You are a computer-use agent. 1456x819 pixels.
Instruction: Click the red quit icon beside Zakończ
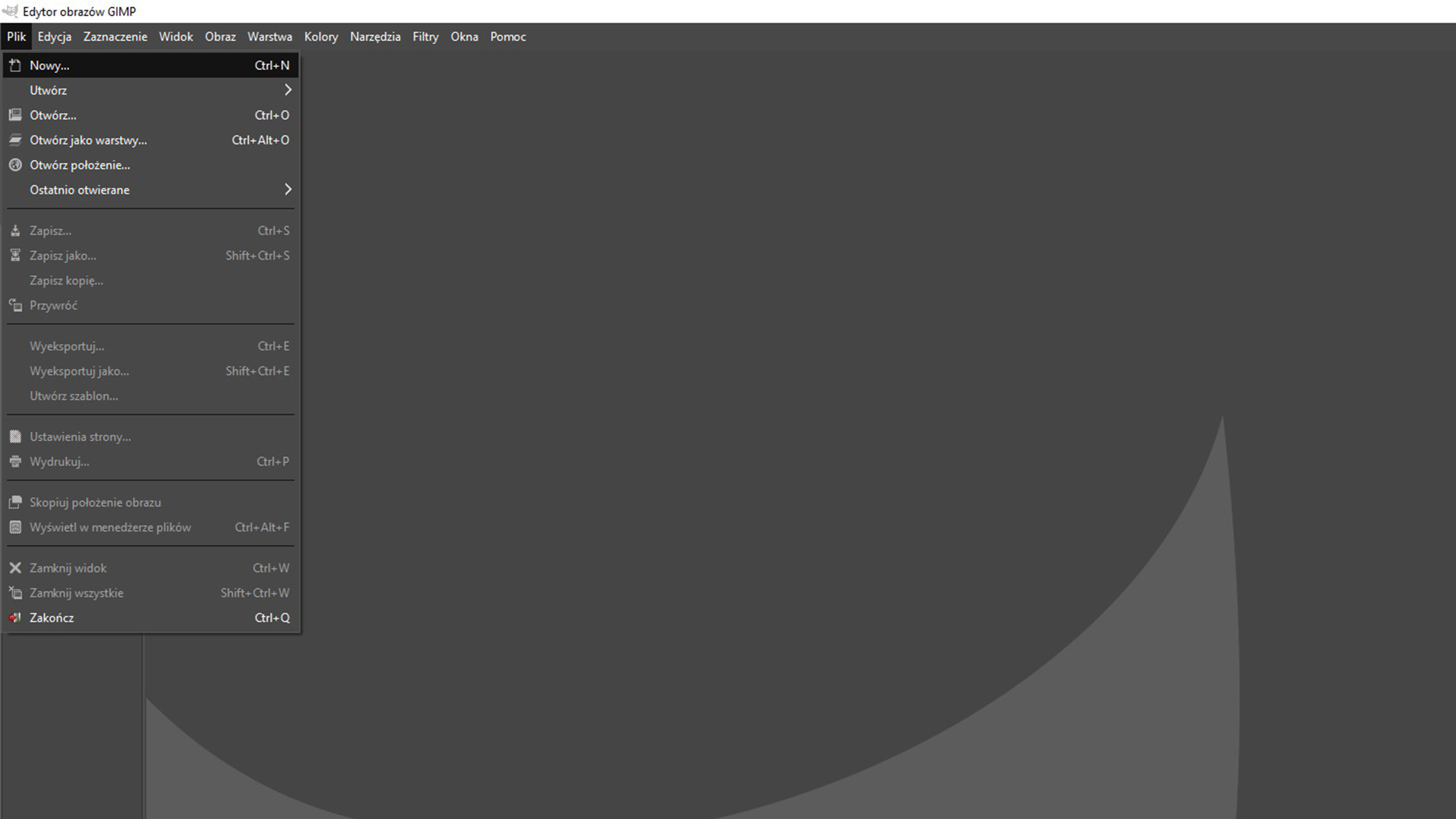pyautogui.click(x=15, y=618)
